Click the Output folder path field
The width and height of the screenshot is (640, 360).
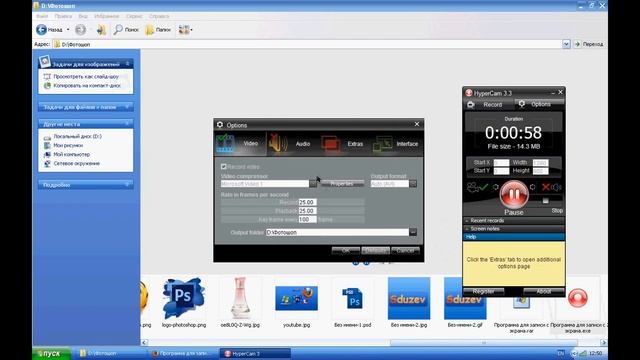(x=337, y=232)
